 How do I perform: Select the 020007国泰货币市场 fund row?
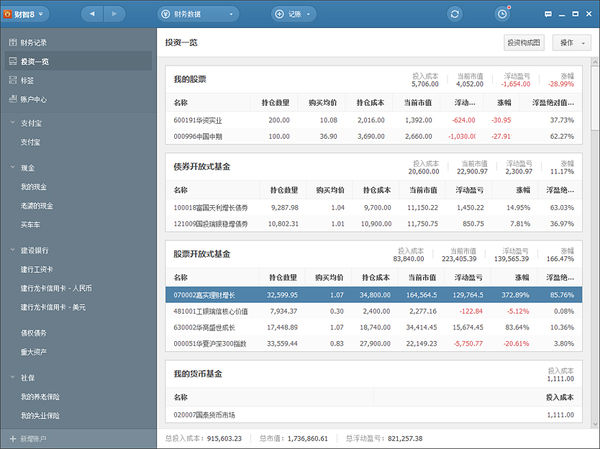pyautogui.click(x=374, y=415)
